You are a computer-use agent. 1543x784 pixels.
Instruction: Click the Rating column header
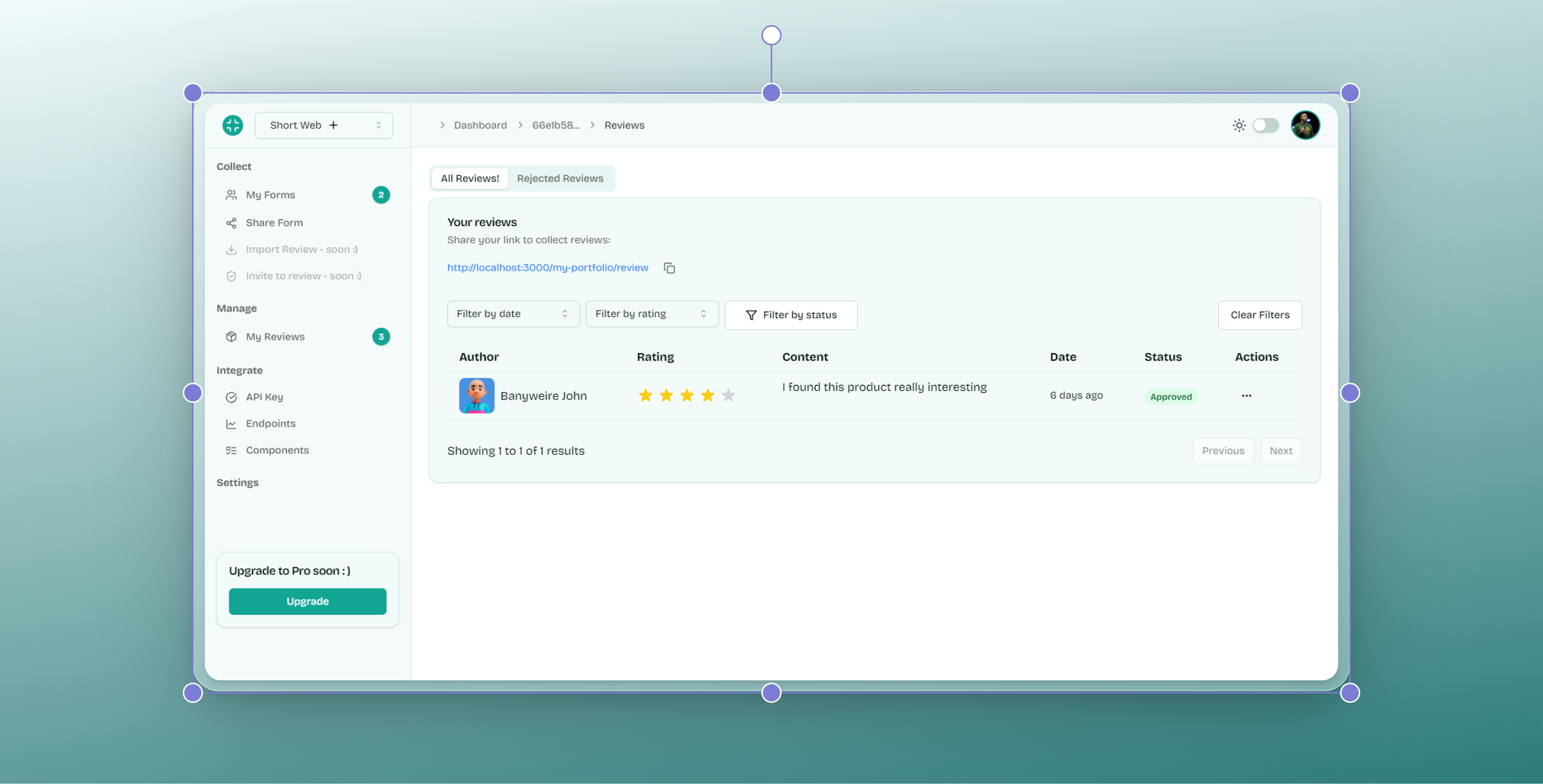[x=656, y=357]
